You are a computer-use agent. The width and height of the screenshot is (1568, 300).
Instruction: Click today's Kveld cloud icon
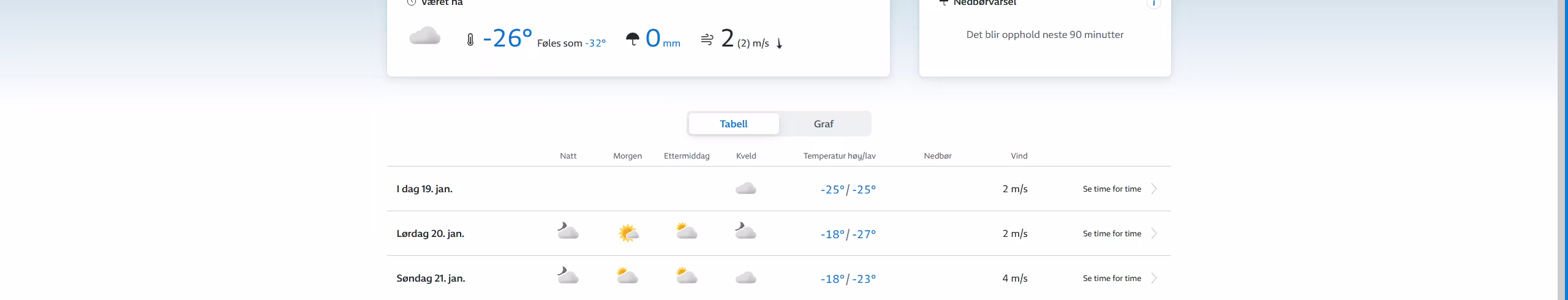coord(745,189)
